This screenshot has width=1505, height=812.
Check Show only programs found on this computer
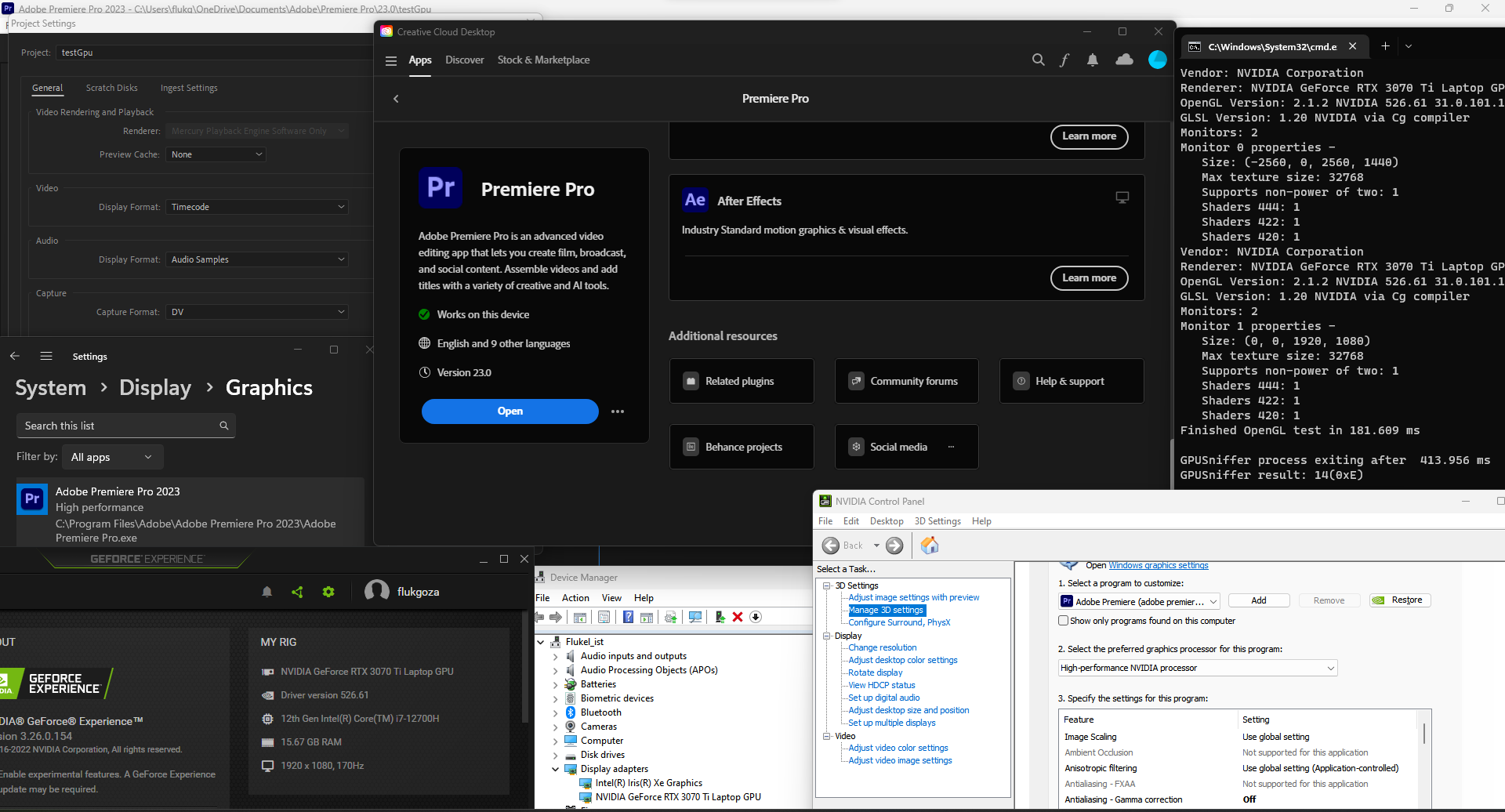1064,620
